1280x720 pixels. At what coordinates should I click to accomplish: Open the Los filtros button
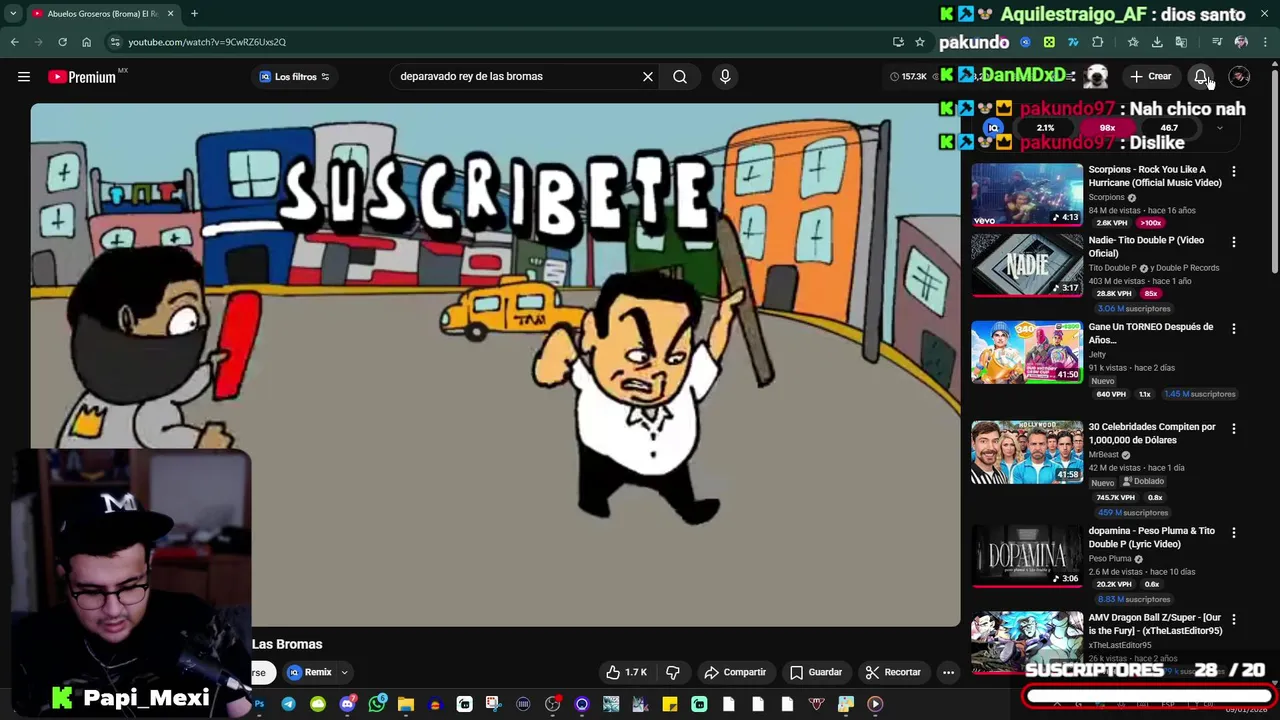tap(294, 77)
